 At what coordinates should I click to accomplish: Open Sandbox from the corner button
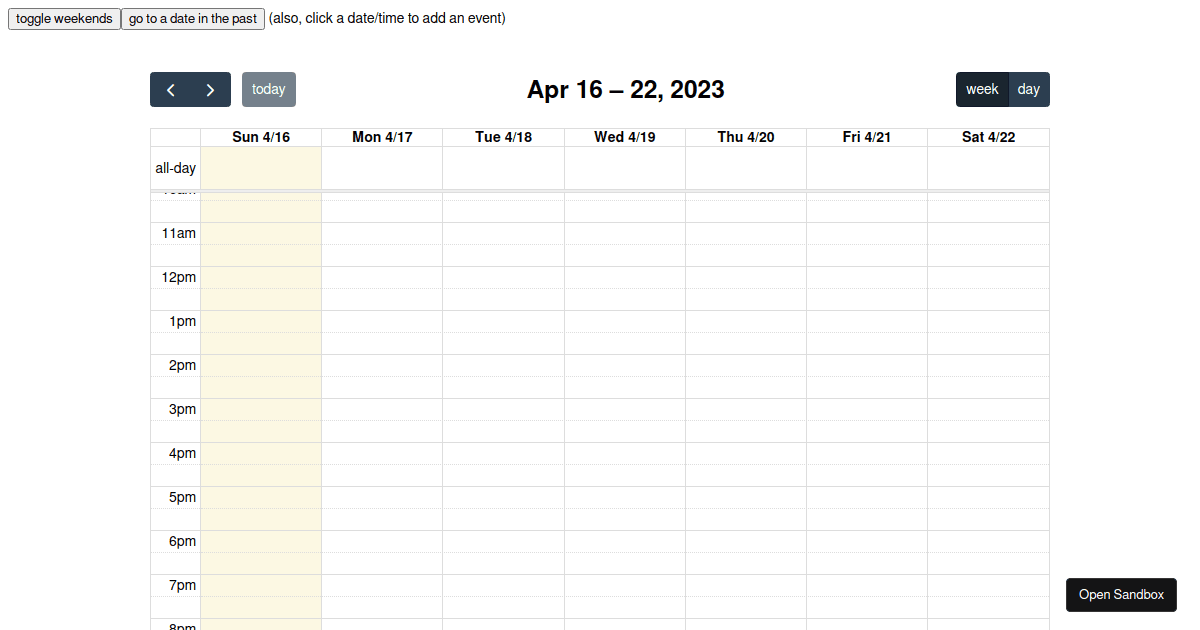(x=1121, y=594)
